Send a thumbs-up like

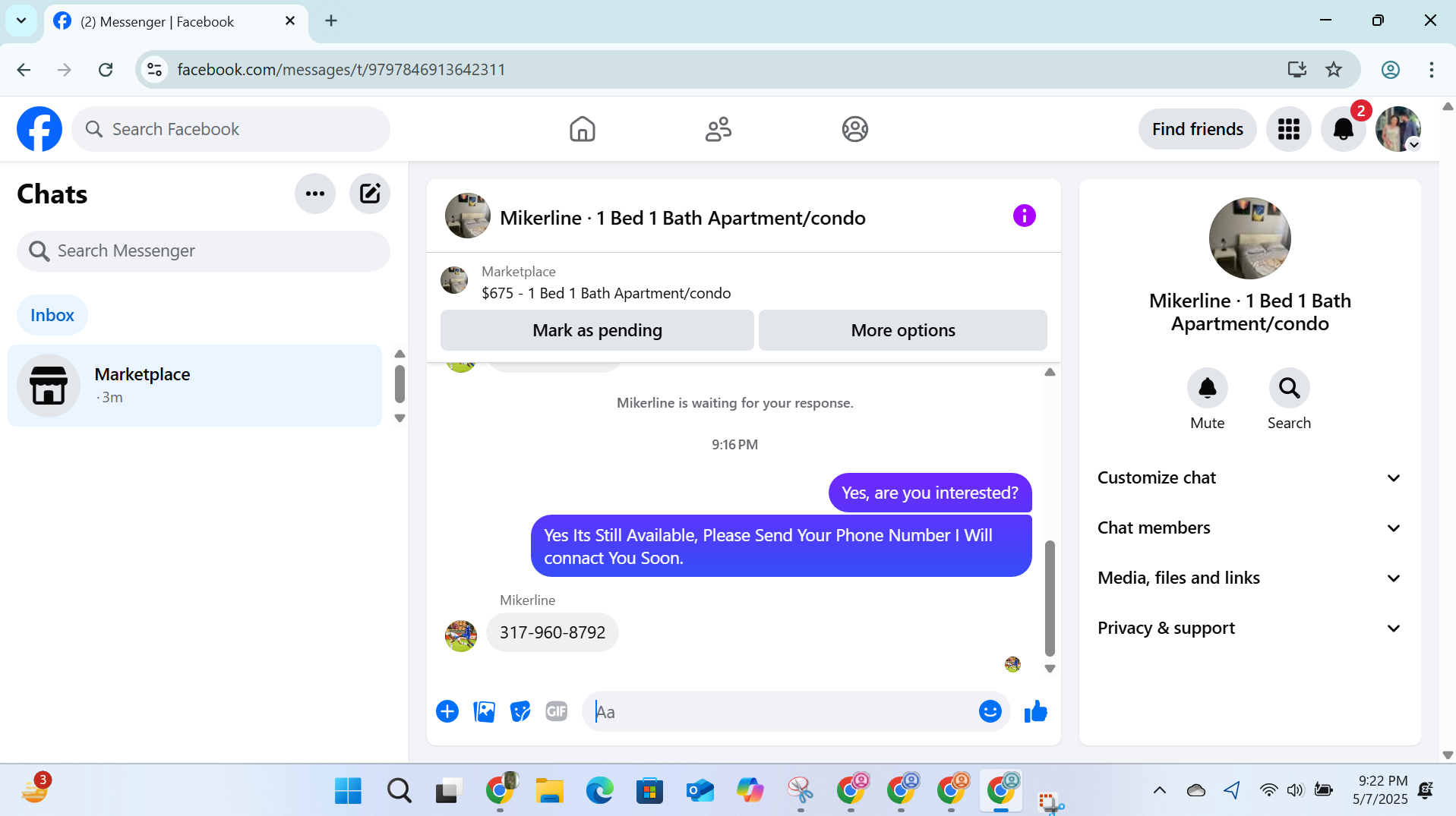[x=1035, y=711]
